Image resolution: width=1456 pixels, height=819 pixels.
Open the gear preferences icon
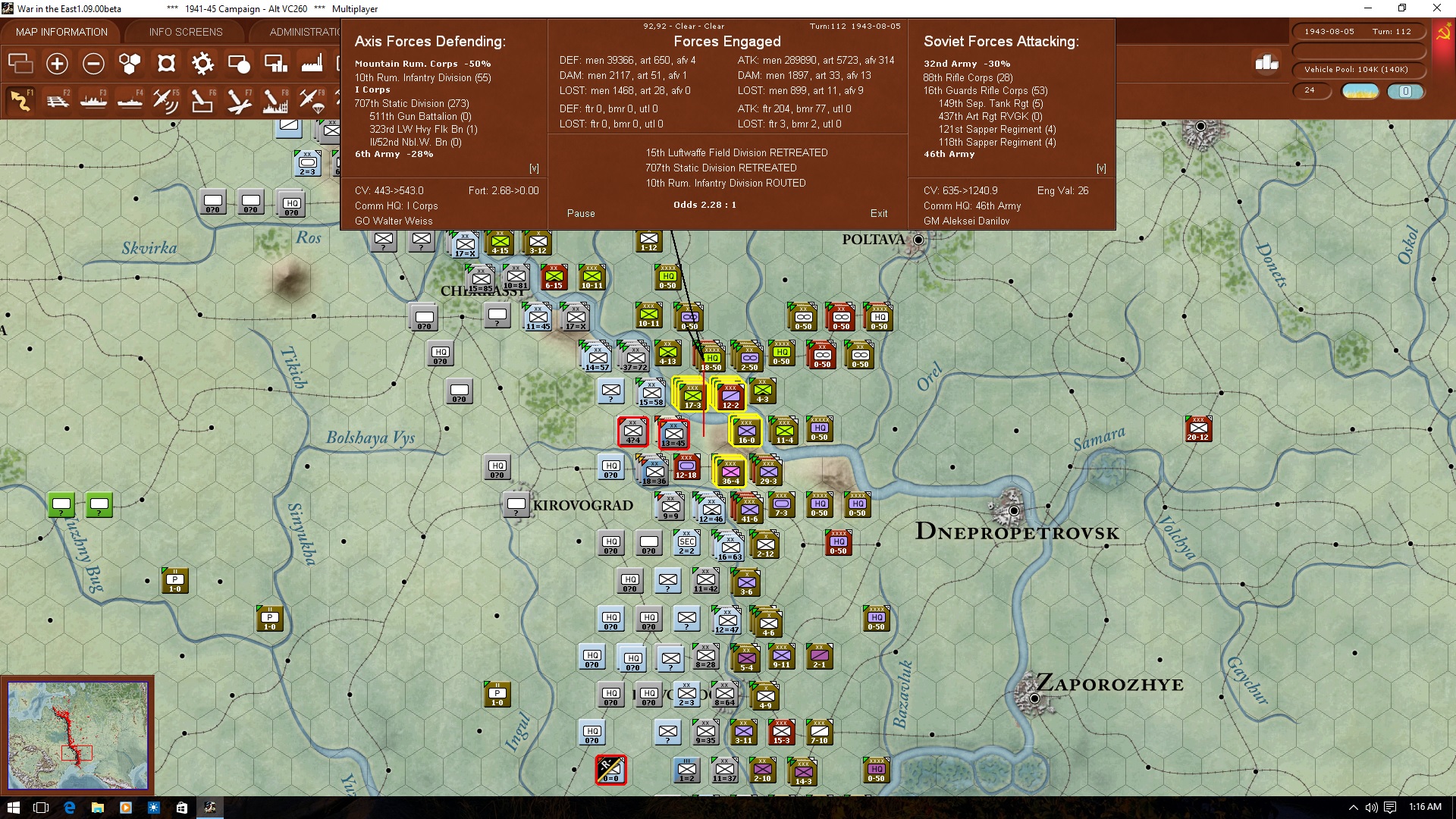click(x=202, y=64)
